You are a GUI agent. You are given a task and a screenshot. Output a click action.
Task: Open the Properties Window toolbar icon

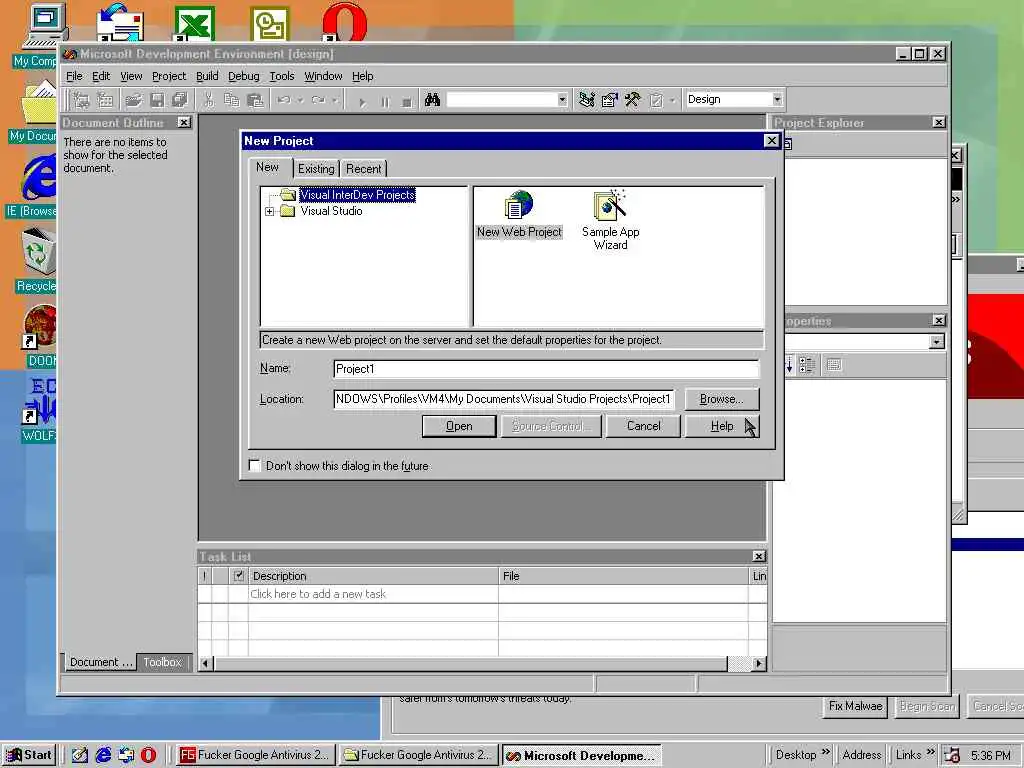tap(609, 100)
